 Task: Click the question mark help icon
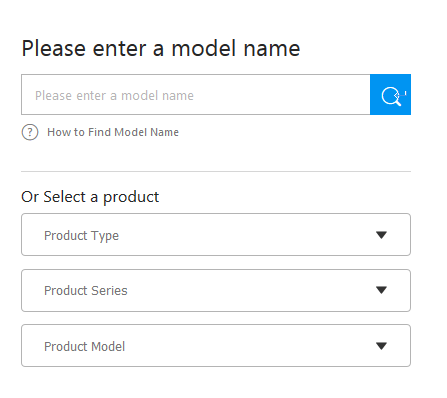pos(30,132)
